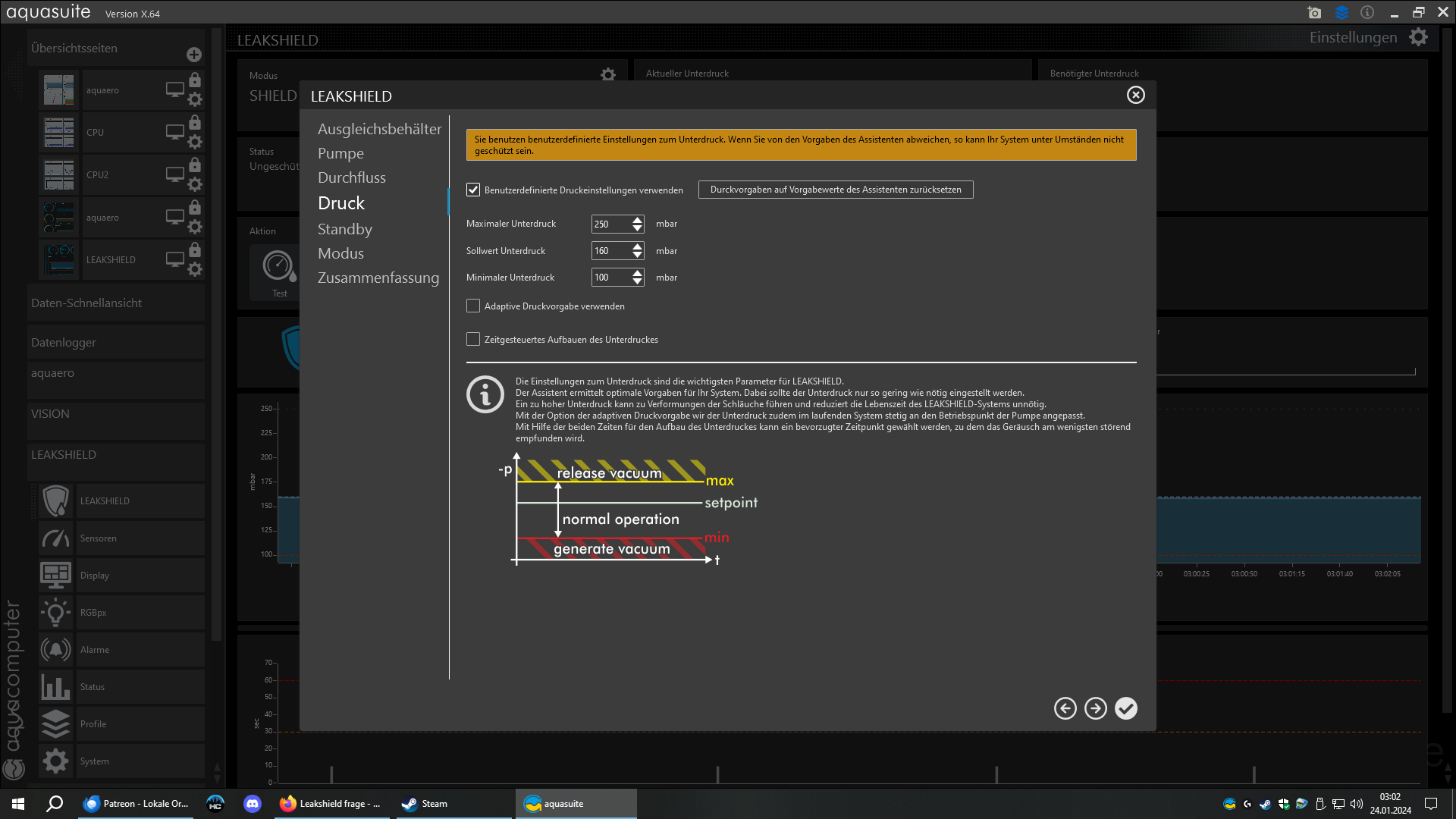Open the Profile layers icon entry
Viewport: 1456px width, 819px height.
pos(56,724)
